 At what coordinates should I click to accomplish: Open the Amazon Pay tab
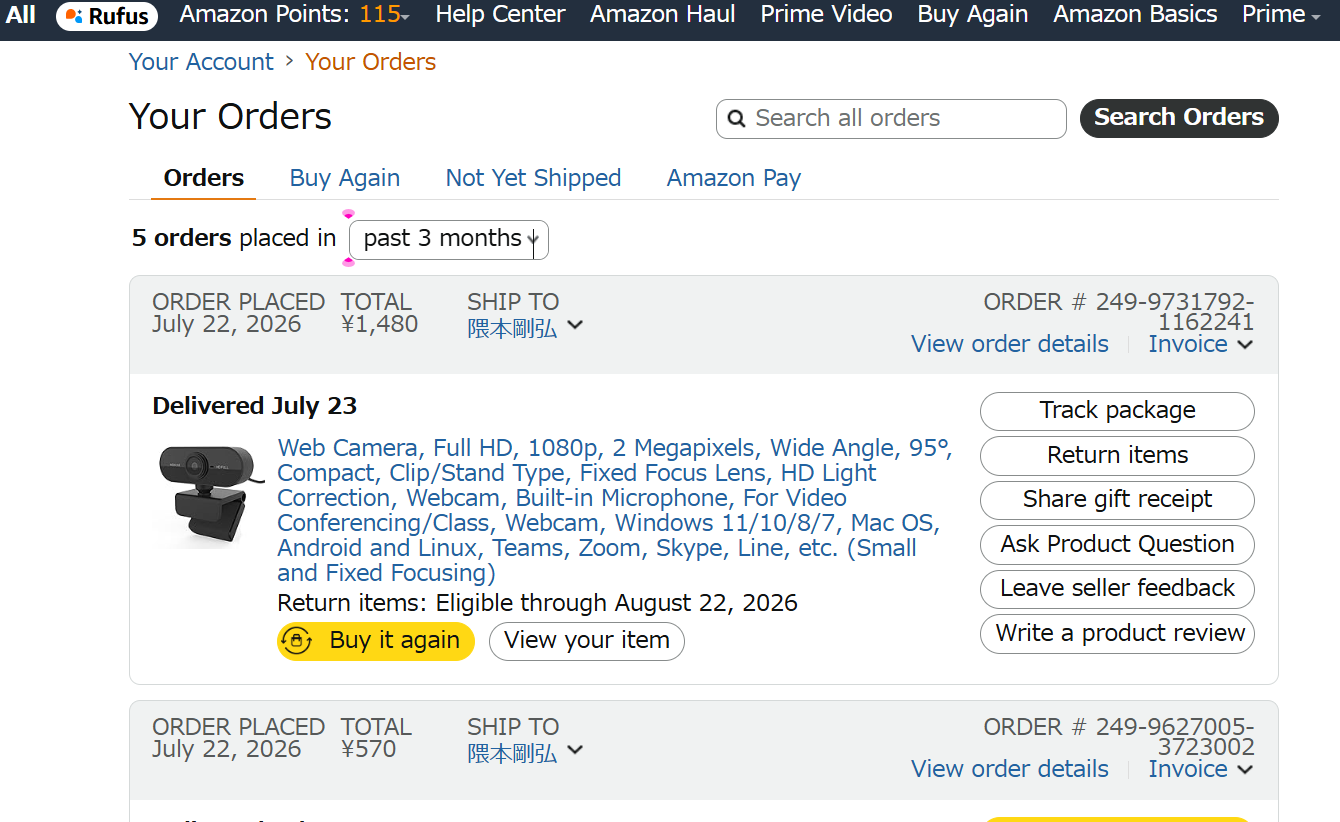coord(734,178)
